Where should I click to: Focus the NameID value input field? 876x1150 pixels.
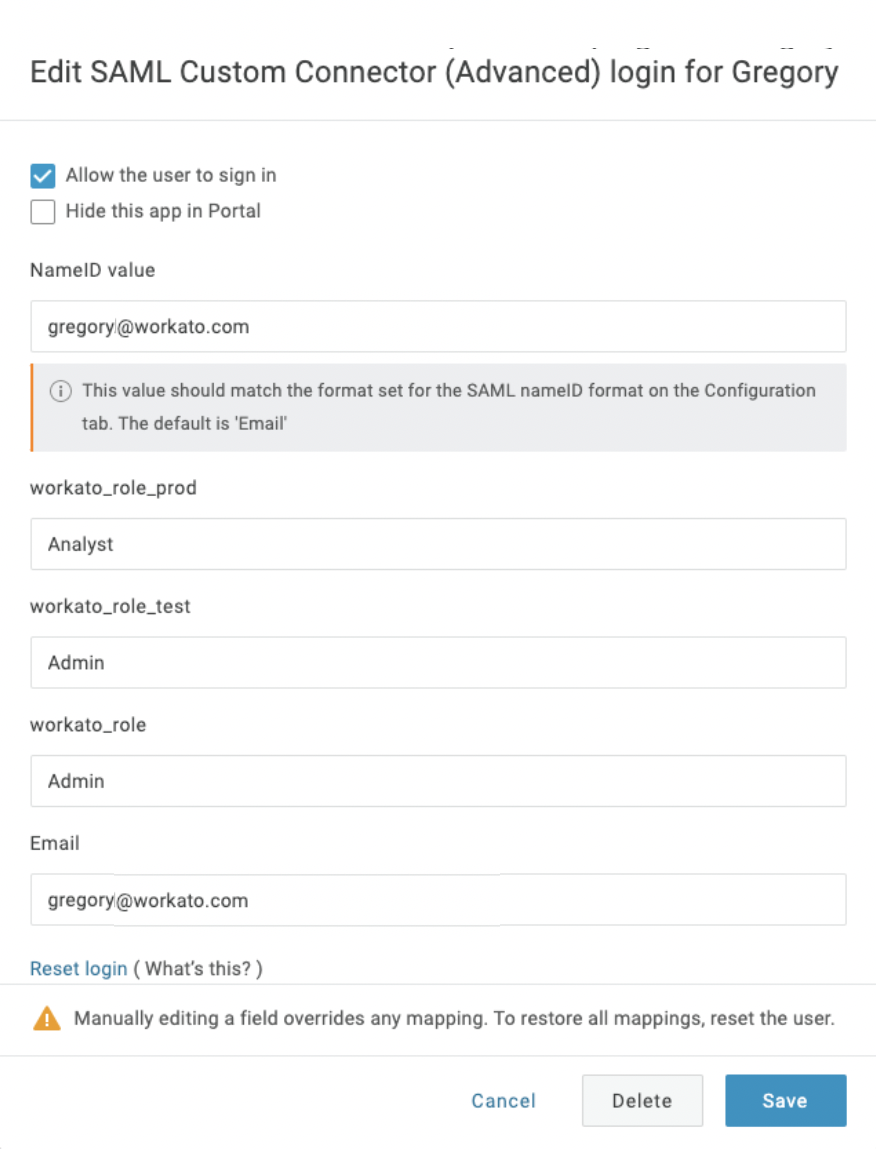tap(438, 327)
